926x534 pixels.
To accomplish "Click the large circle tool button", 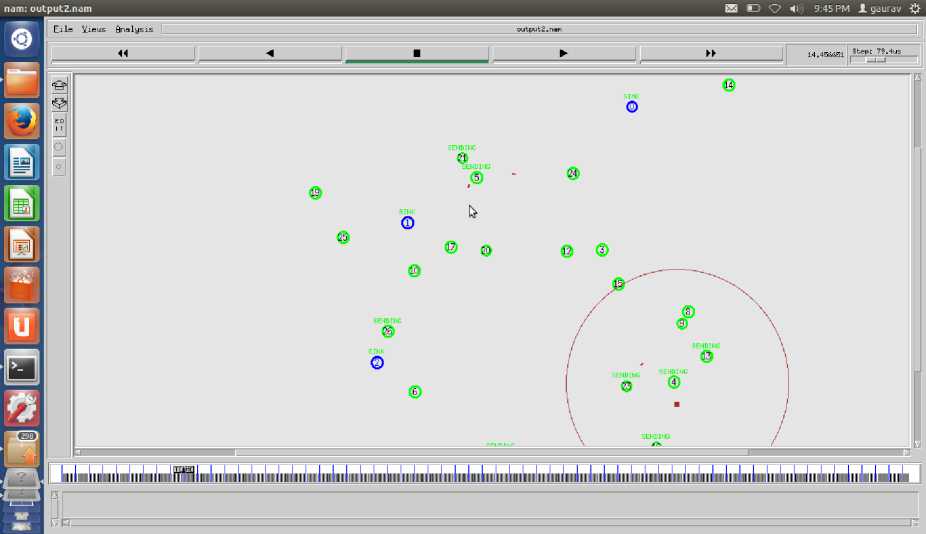I will (58, 146).
